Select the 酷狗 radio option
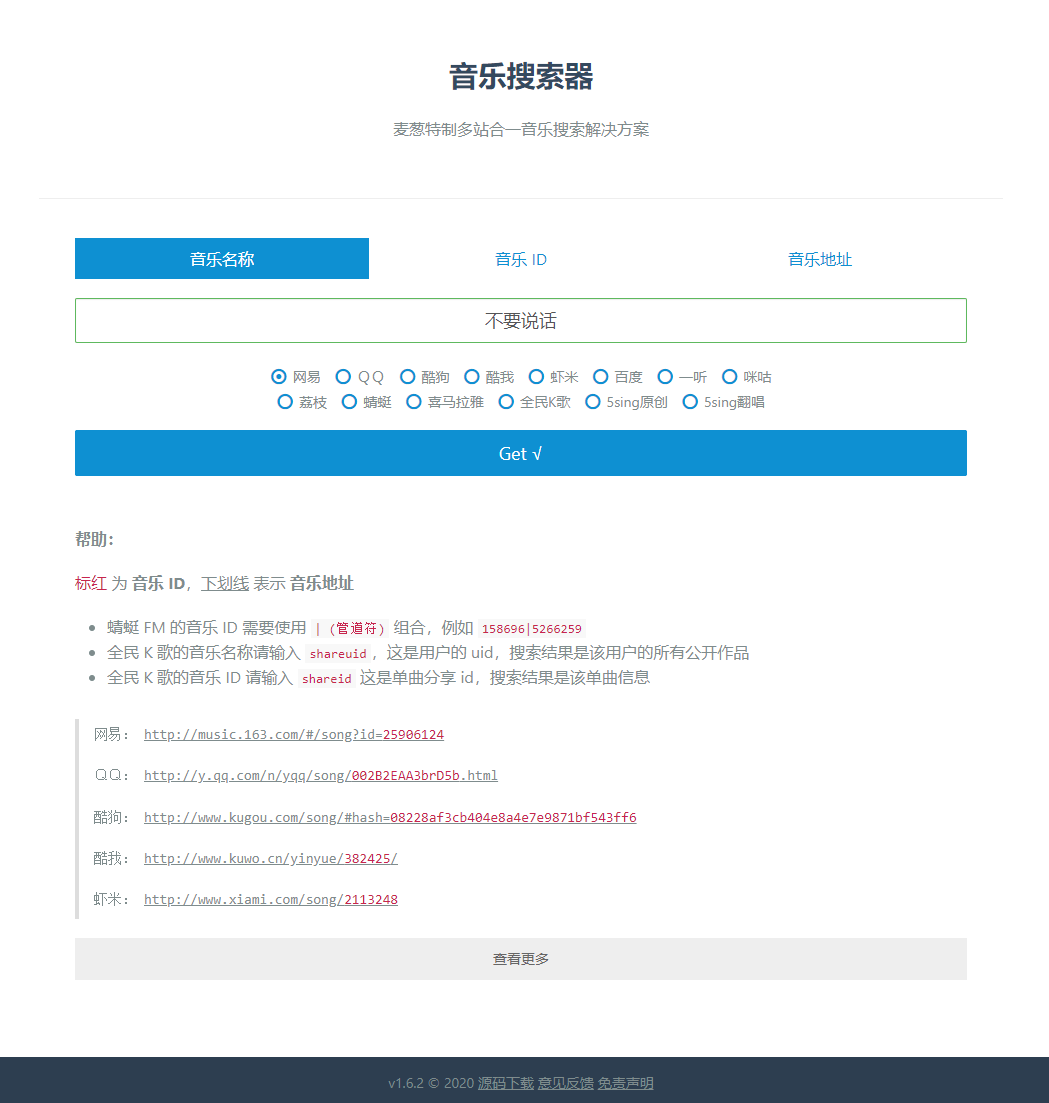The image size is (1049, 1103). point(405,377)
